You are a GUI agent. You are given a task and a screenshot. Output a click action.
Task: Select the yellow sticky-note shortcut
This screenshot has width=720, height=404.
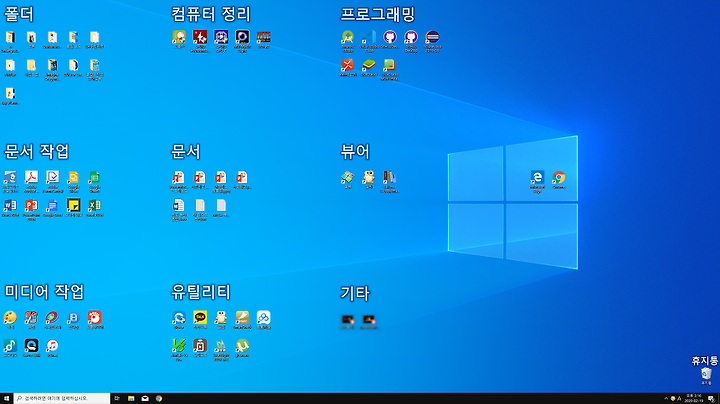[73, 205]
